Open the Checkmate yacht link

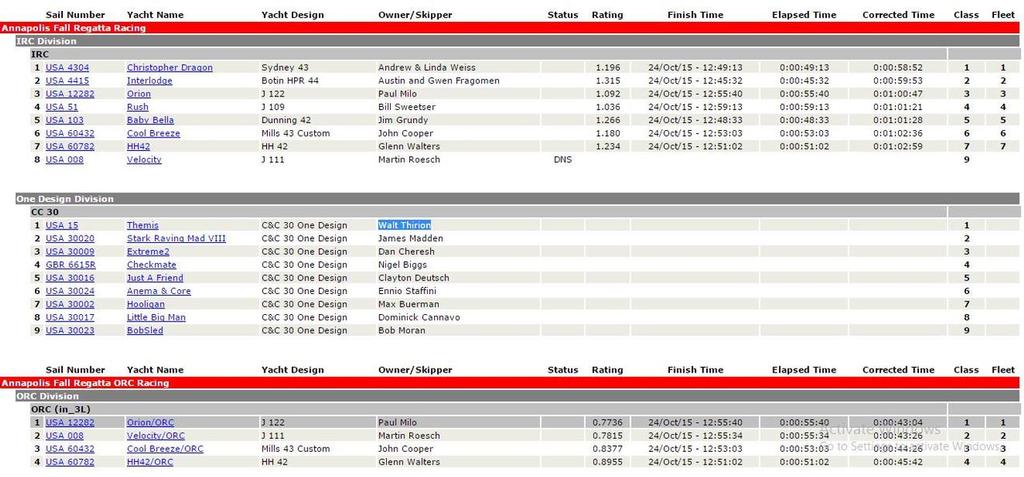tap(152, 265)
